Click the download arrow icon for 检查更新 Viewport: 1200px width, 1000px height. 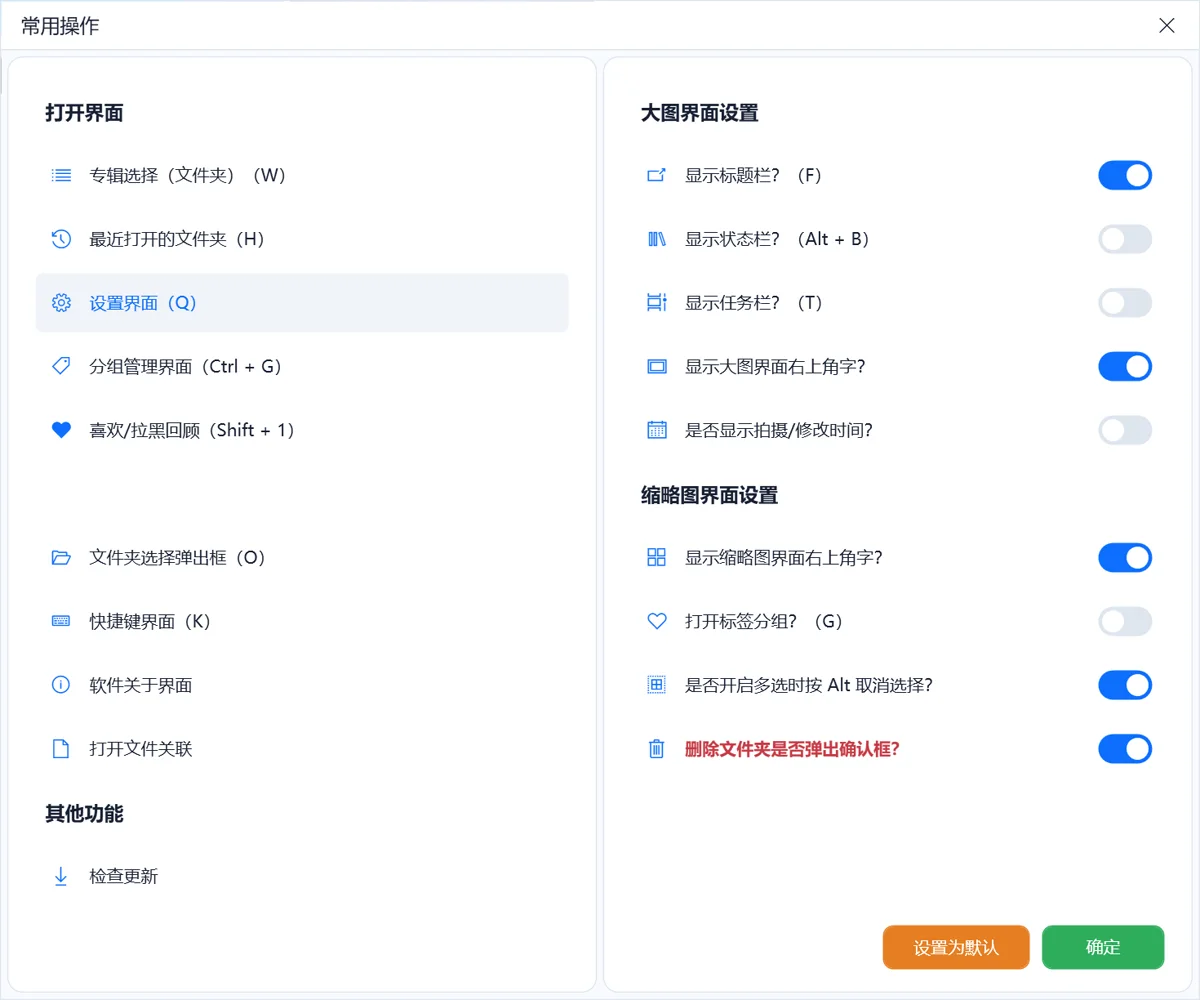pyautogui.click(x=61, y=876)
